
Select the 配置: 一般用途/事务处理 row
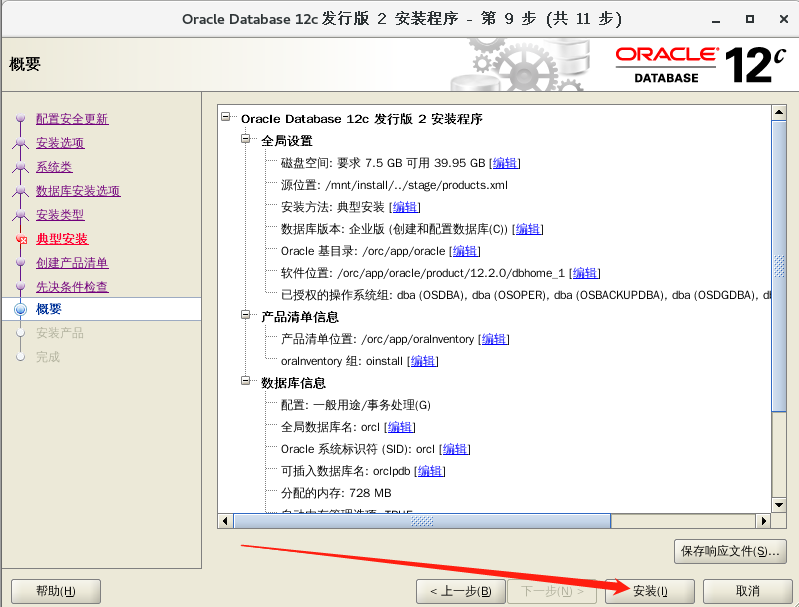356,405
